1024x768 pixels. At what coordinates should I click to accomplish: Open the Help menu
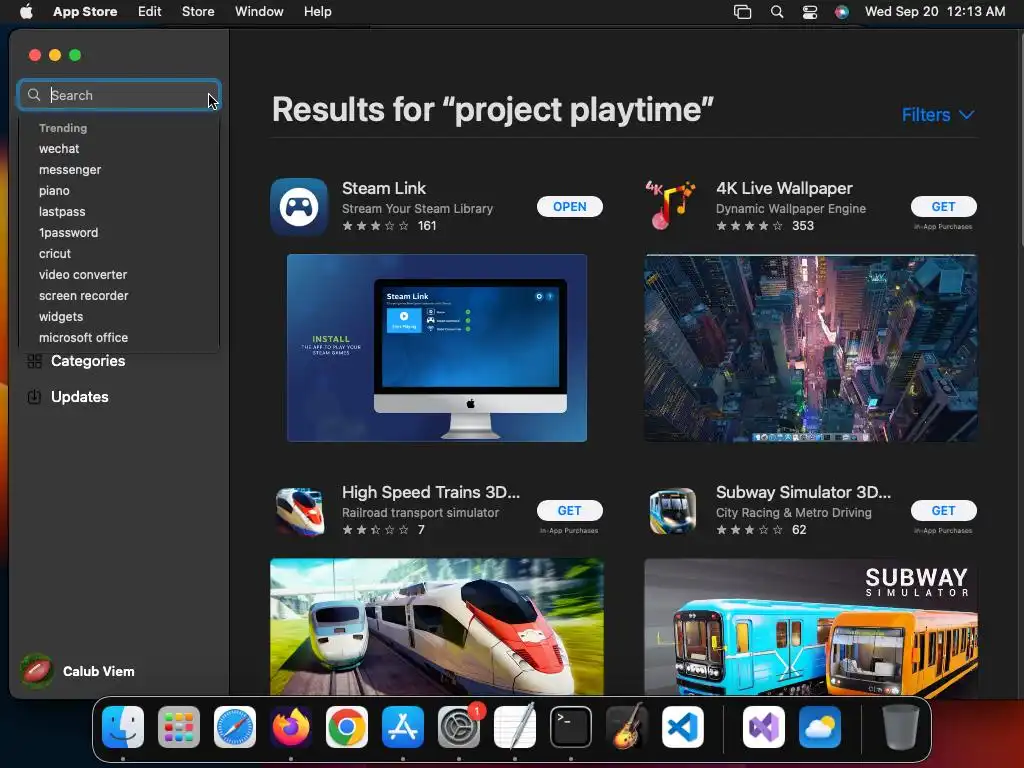[317, 12]
